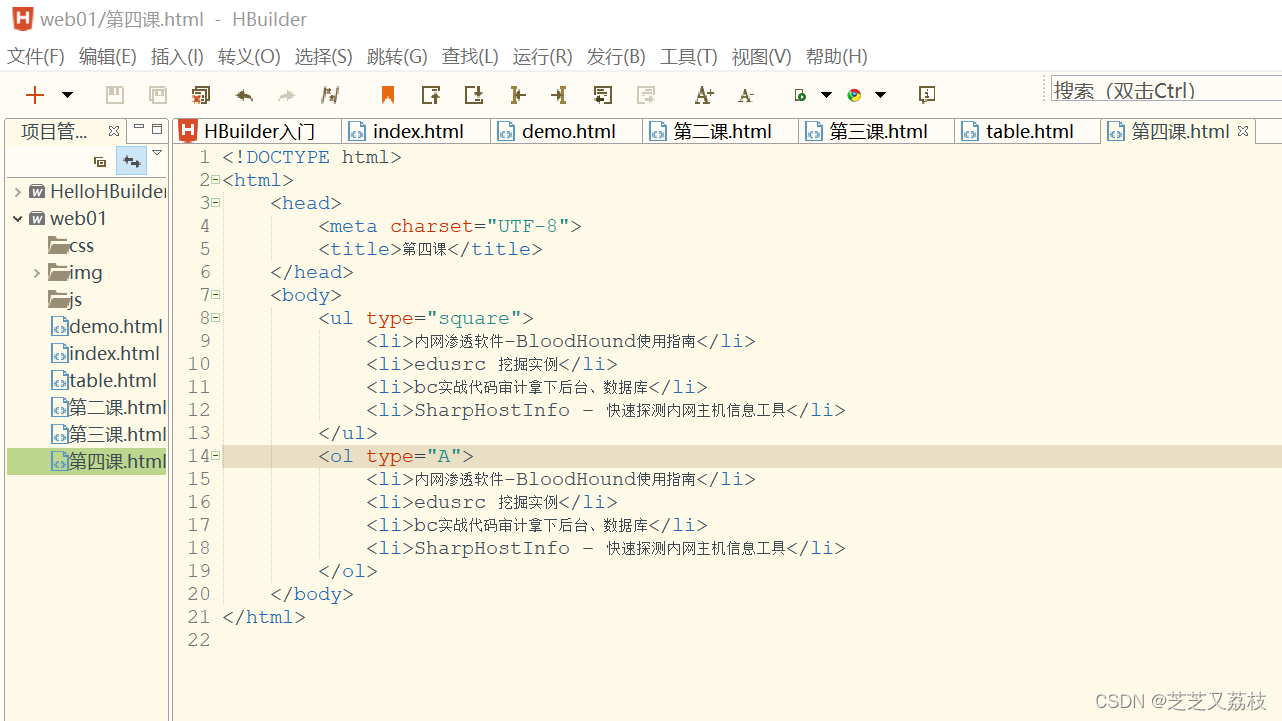Screen dimensions: 1282x721
Task: Open the 视图(V) menu
Action: tap(762, 57)
